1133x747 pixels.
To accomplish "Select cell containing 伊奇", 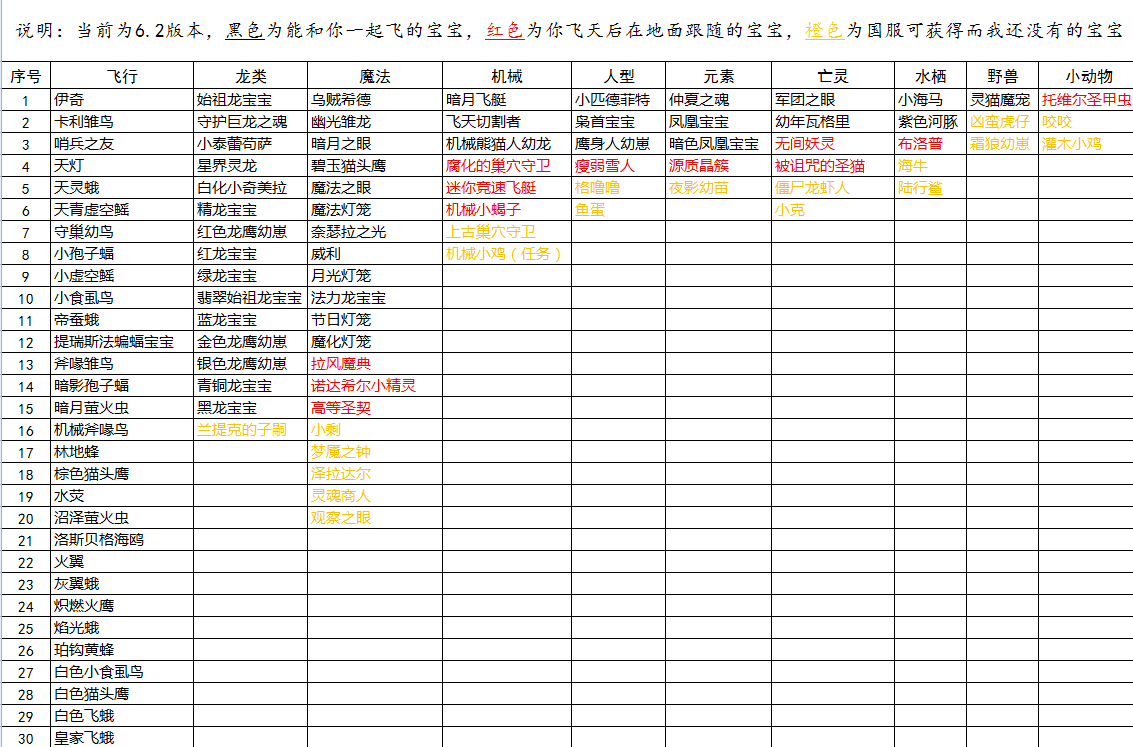I will (x=122, y=100).
